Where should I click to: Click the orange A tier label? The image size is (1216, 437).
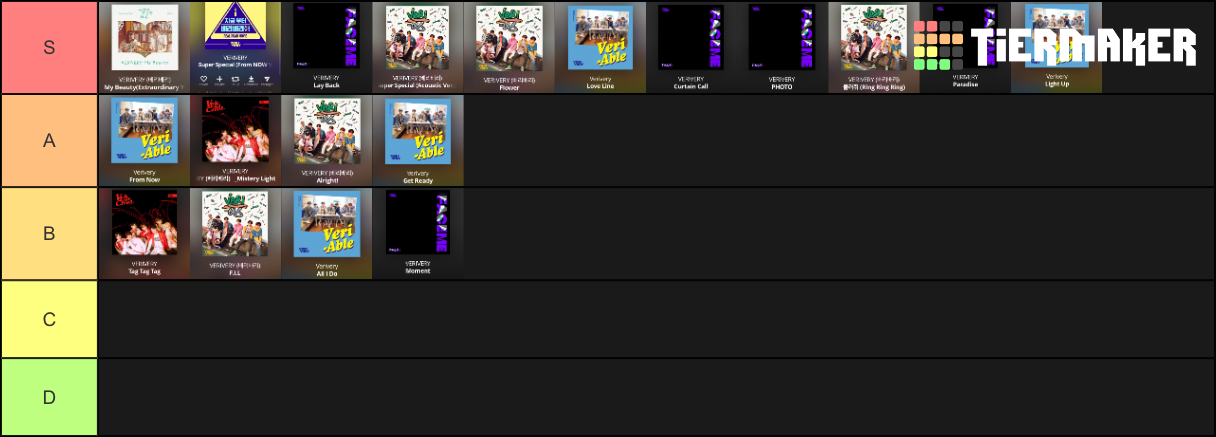click(49, 141)
